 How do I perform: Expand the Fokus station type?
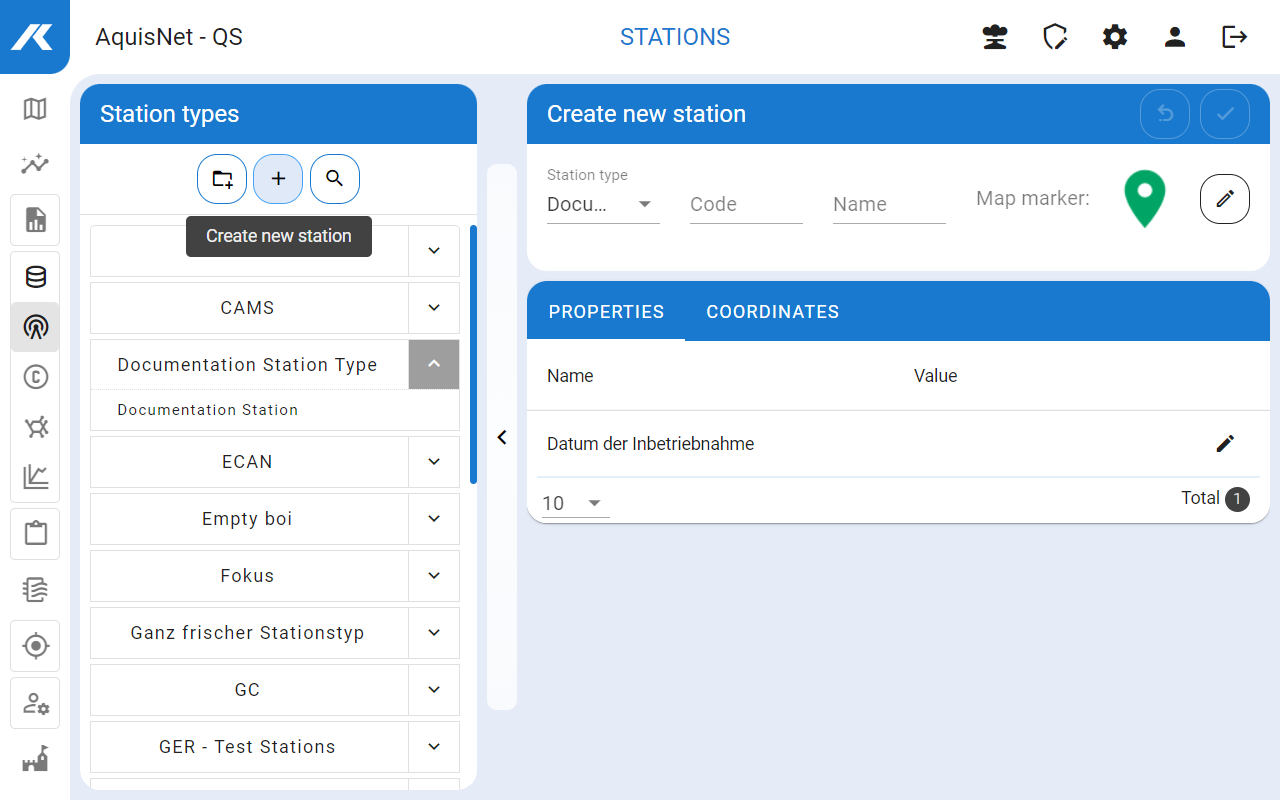[x=434, y=576]
